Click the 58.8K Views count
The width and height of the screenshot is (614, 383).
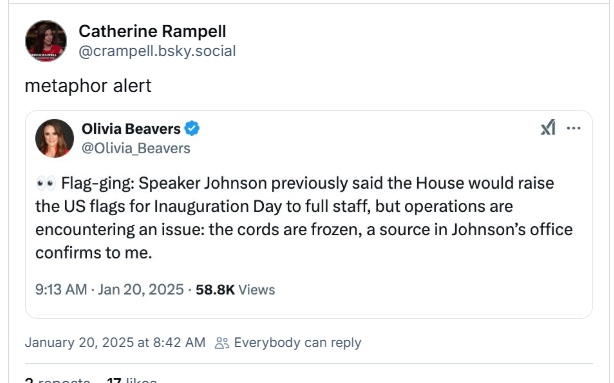click(235, 290)
